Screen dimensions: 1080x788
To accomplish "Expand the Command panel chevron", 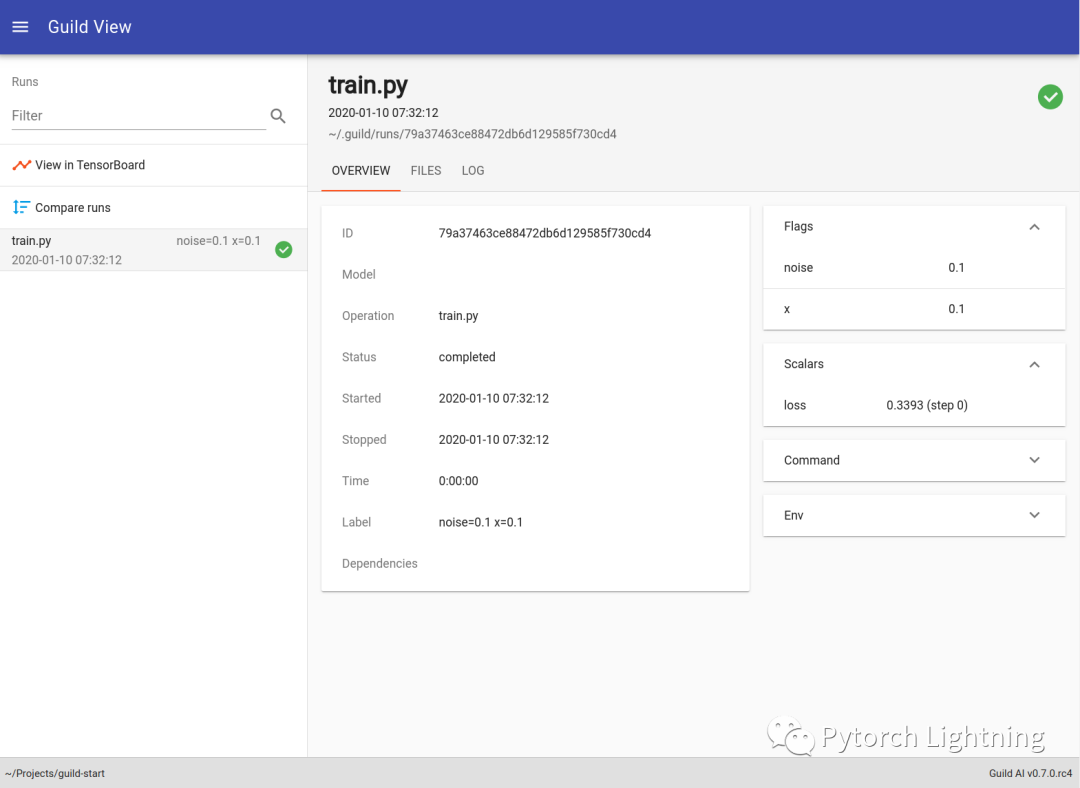I will 1034,460.
